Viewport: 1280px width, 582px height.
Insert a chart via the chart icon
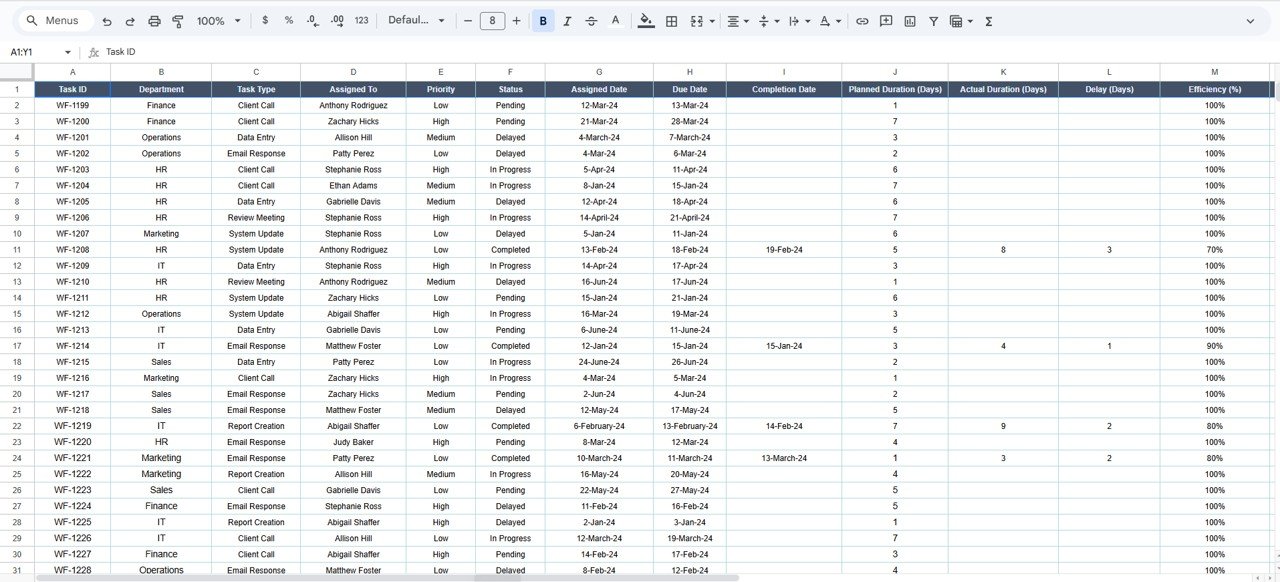coord(910,20)
